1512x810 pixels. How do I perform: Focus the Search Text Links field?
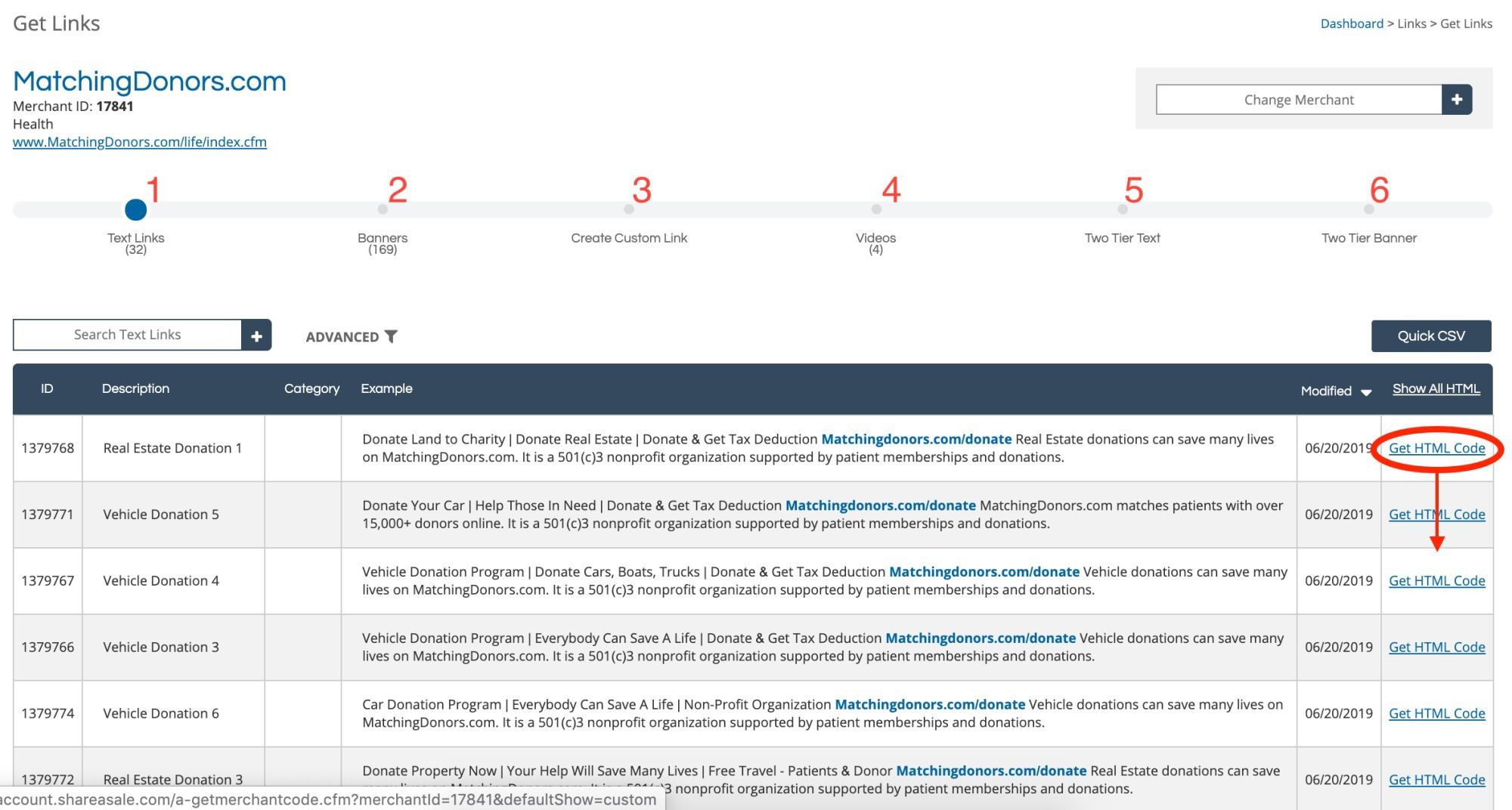pos(127,335)
